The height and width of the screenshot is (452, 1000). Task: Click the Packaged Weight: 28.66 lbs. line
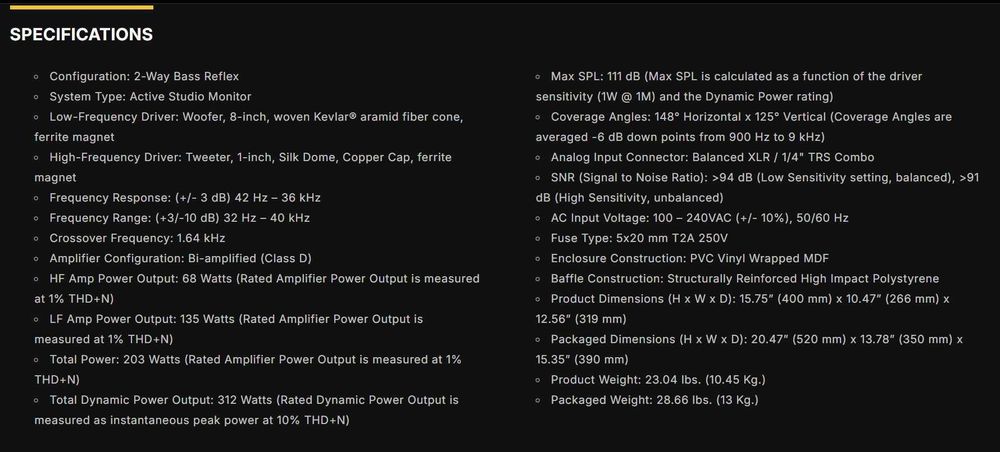tap(654, 400)
